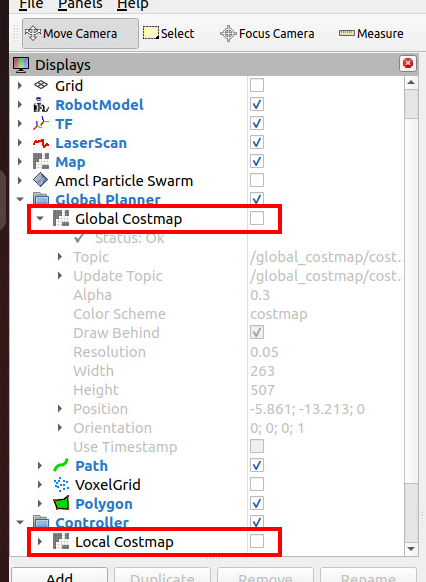
Task: Close the Displays panel with red X
Action: pyautogui.click(x=408, y=63)
